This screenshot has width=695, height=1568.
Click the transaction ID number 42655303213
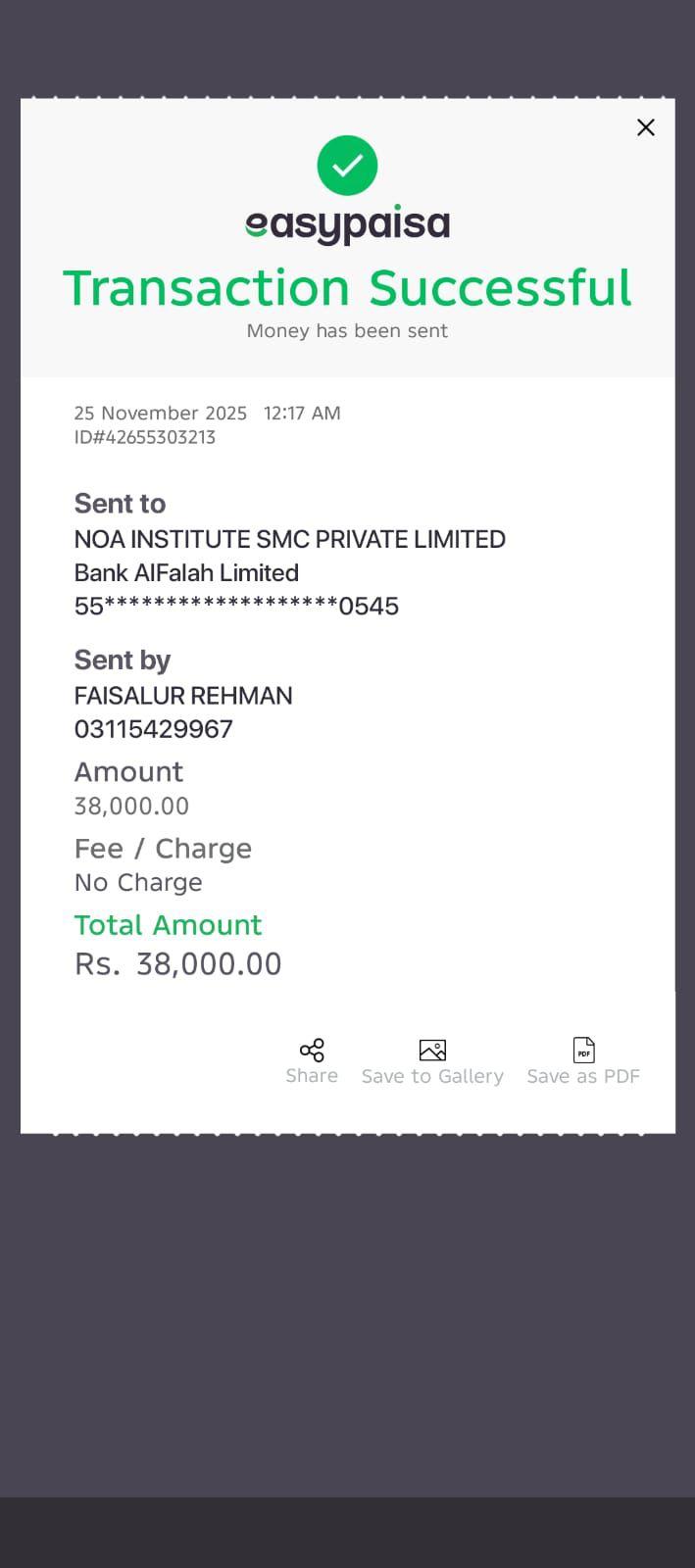point(145,437)
